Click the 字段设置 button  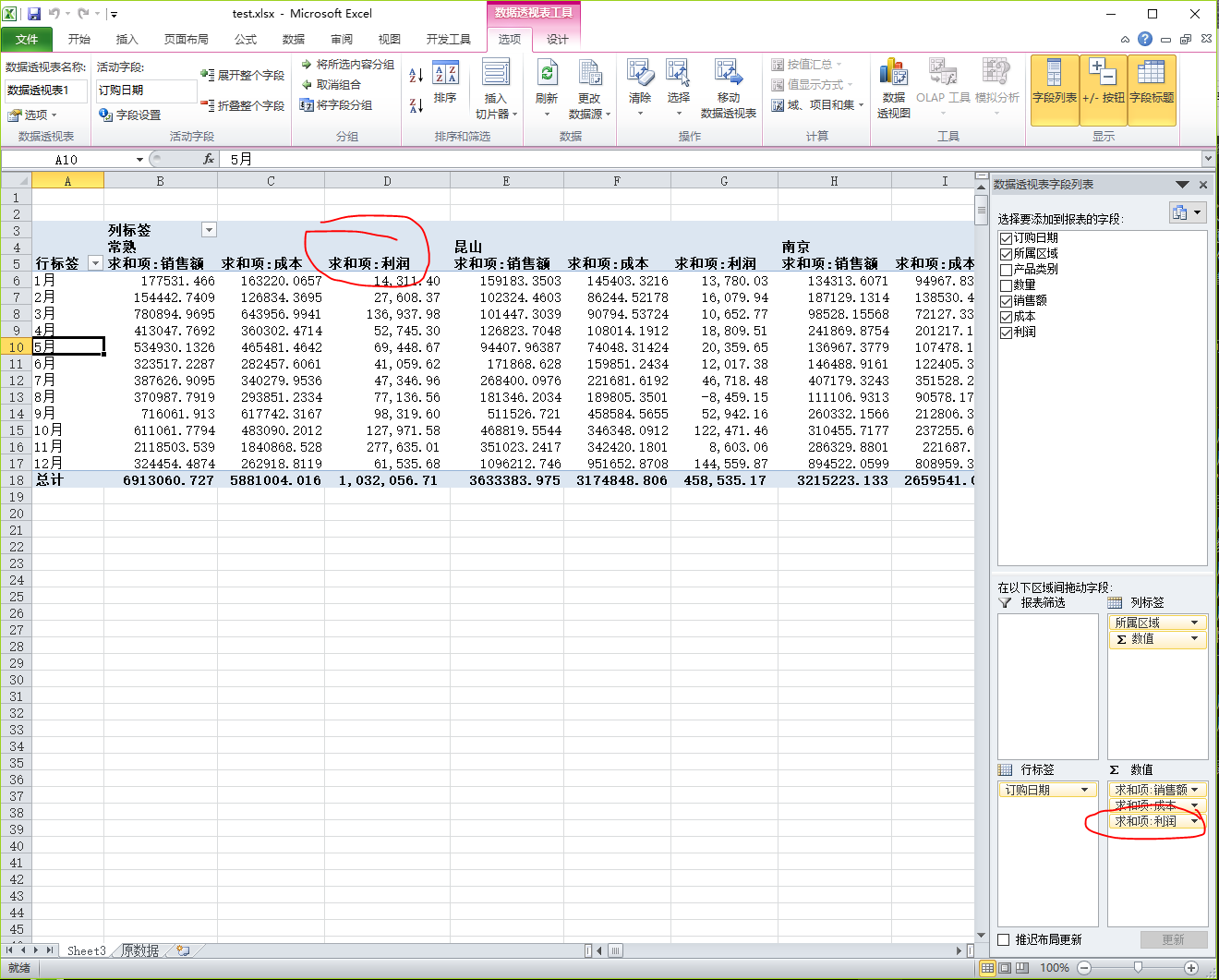pyautogui.click(x=130, y=115)
